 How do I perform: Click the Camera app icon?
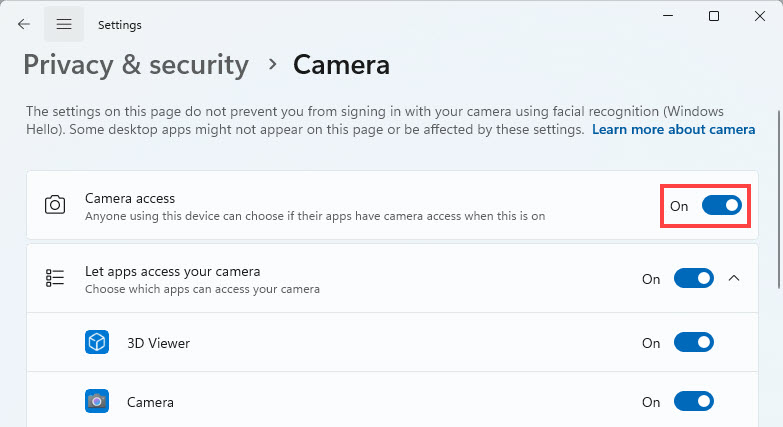(x=97, y=402)
